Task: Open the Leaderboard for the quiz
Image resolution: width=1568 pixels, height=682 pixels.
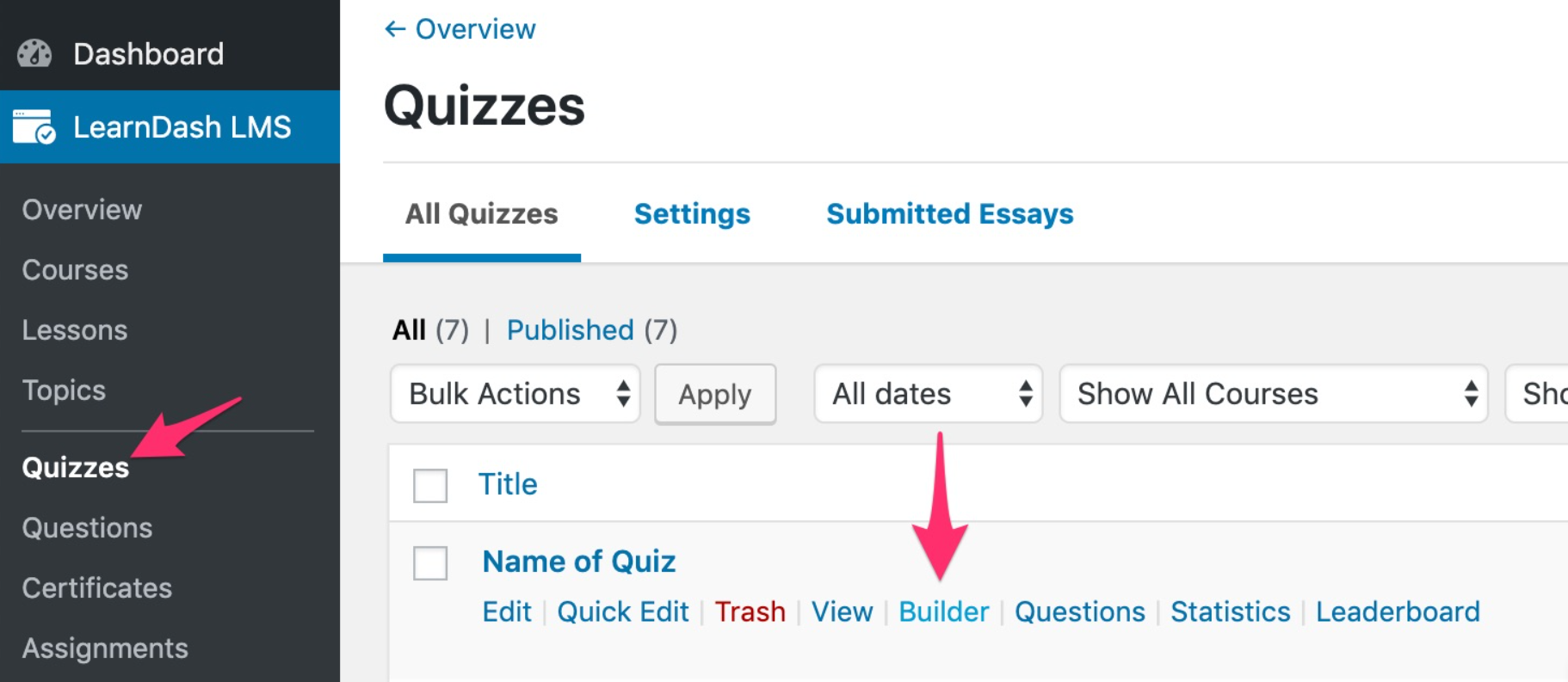Action: click(x=1398, y=611)
